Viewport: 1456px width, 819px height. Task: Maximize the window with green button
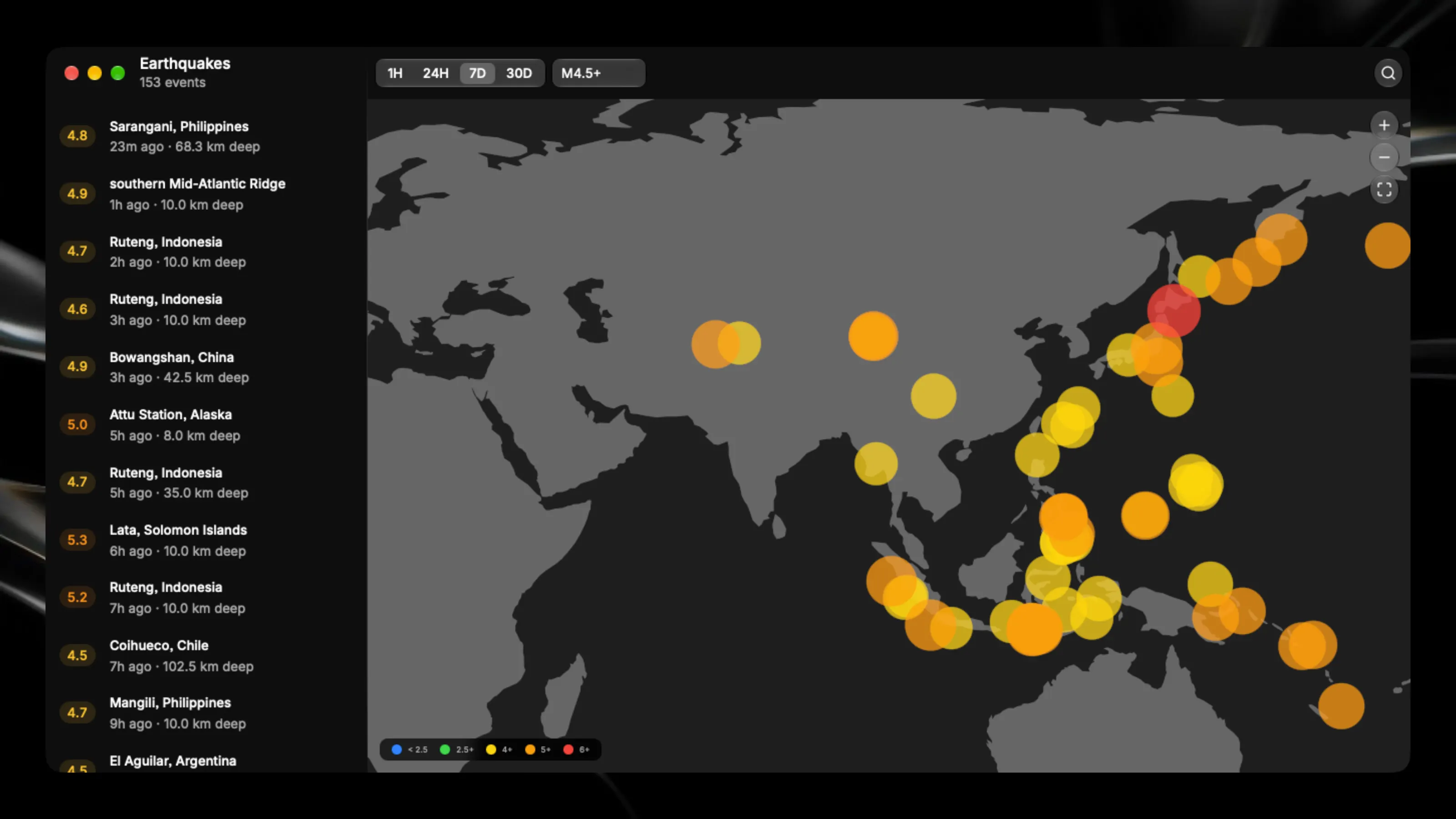117,73
